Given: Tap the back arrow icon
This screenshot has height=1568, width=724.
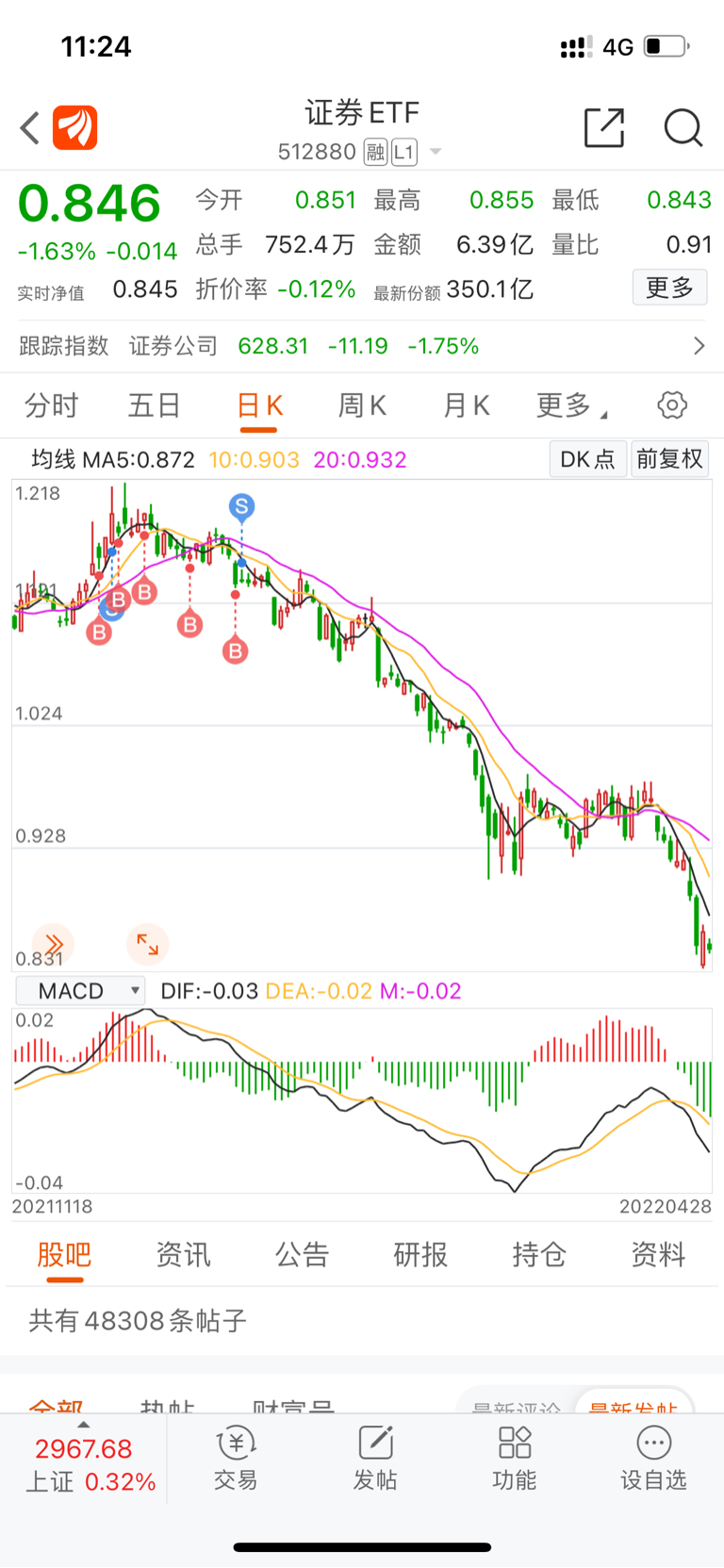Looking at the screenshot, I should (30, 128).
